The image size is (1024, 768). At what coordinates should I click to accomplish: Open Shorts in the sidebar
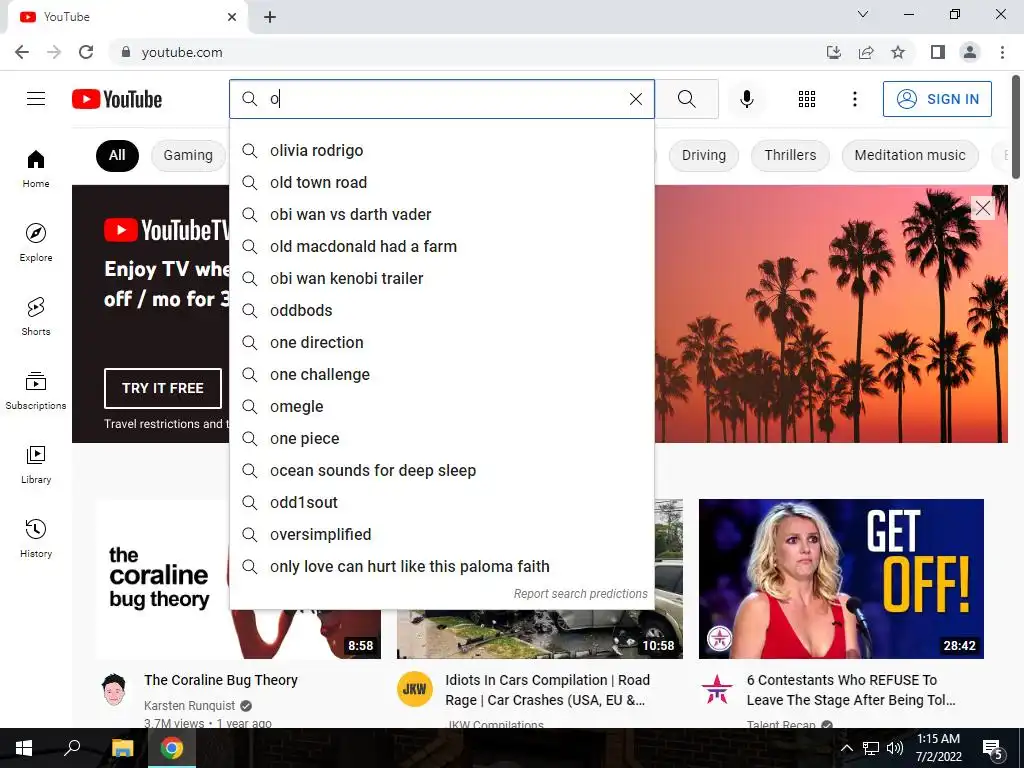[36, 317]
